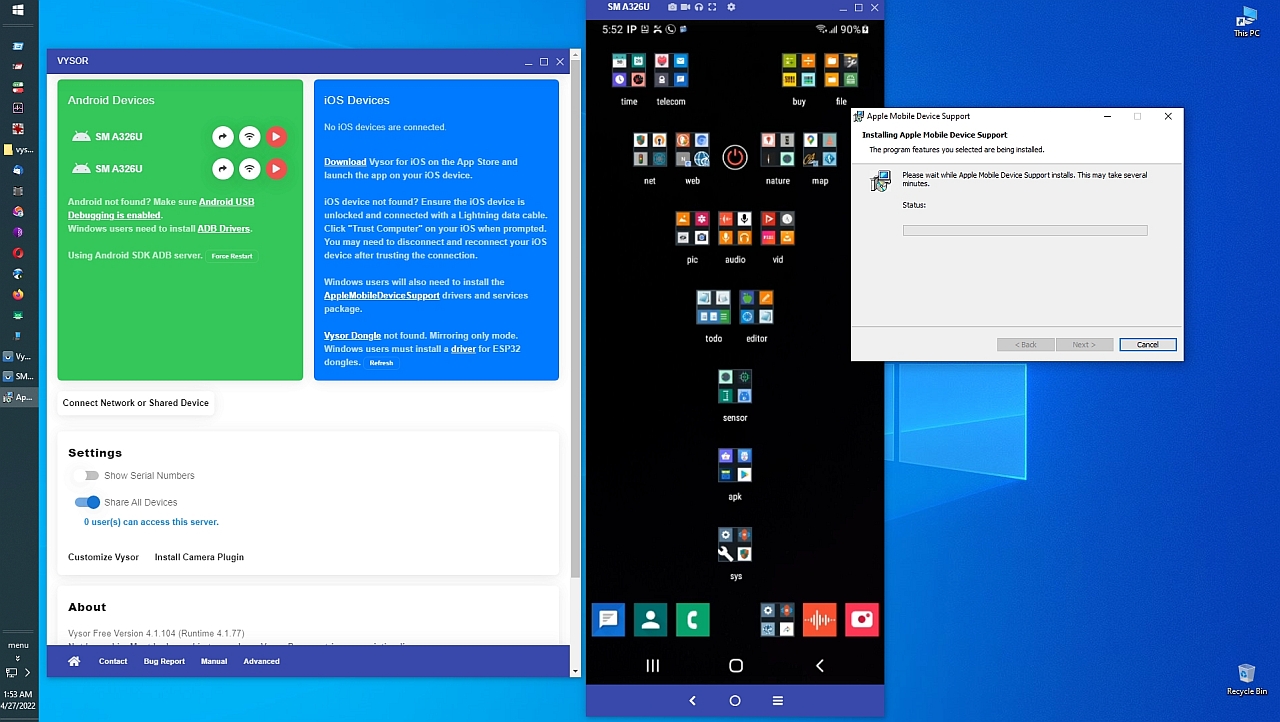Toggle audio headphones icon in device window

tap(698, 7)
